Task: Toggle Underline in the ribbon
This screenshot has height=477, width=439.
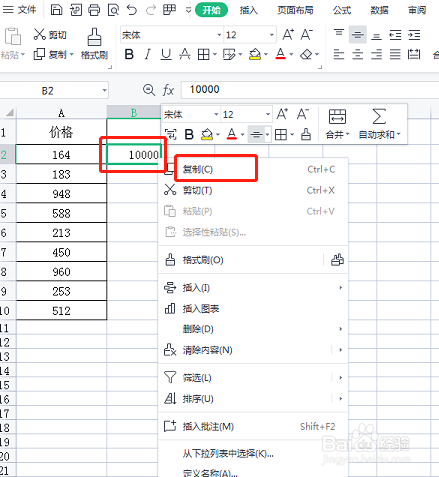Action: click(166, 54)
